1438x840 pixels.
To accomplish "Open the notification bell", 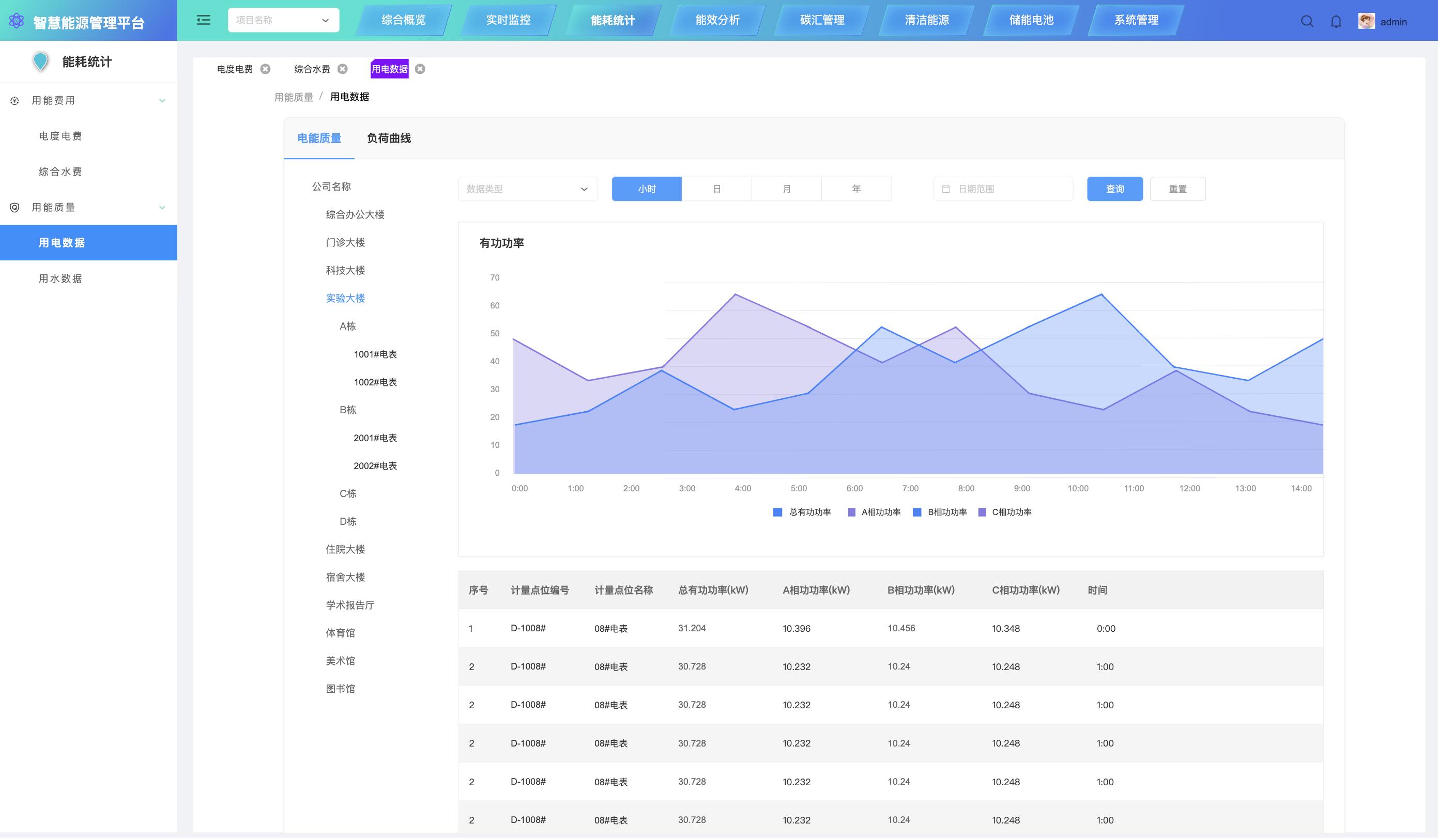I will tap(1336, 22).
